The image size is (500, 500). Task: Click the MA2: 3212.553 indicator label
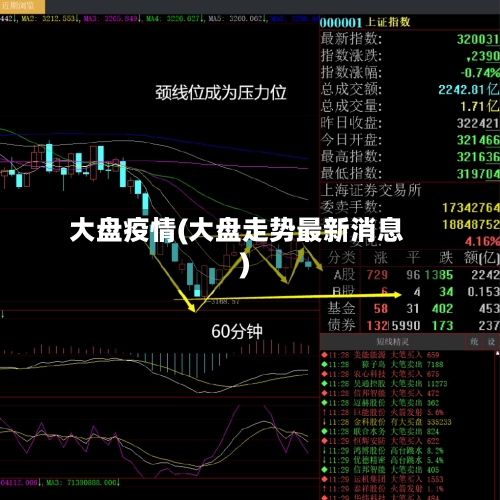51,19
